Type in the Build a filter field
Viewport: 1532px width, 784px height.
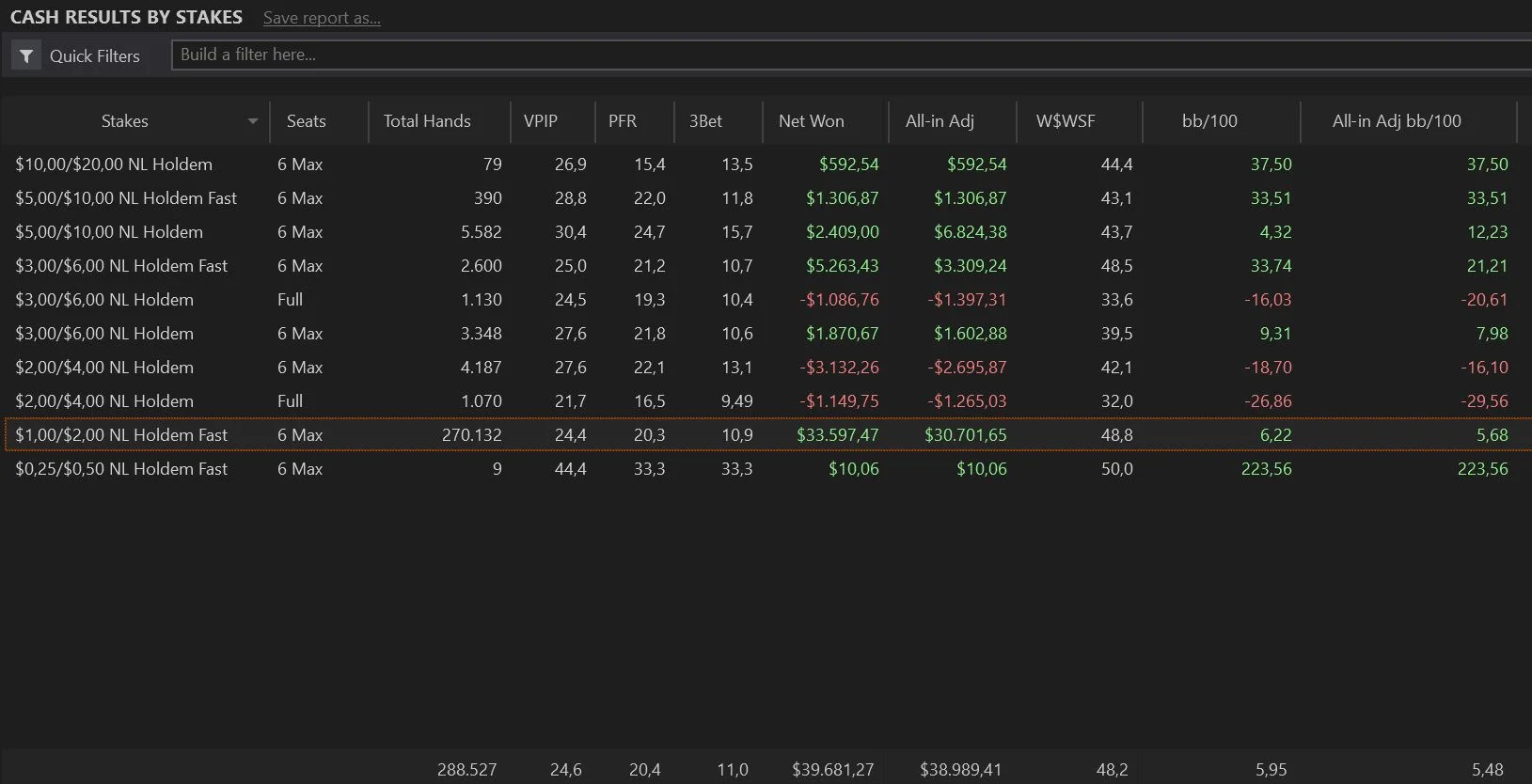[846, 55]
